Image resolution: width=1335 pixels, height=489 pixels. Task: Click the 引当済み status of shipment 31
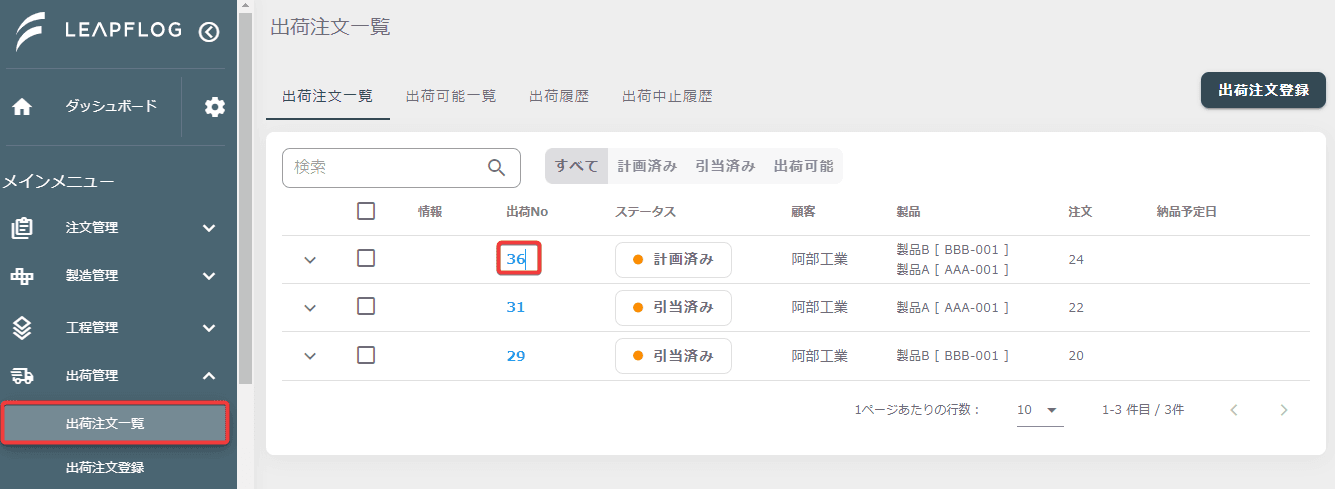[673, 307]
